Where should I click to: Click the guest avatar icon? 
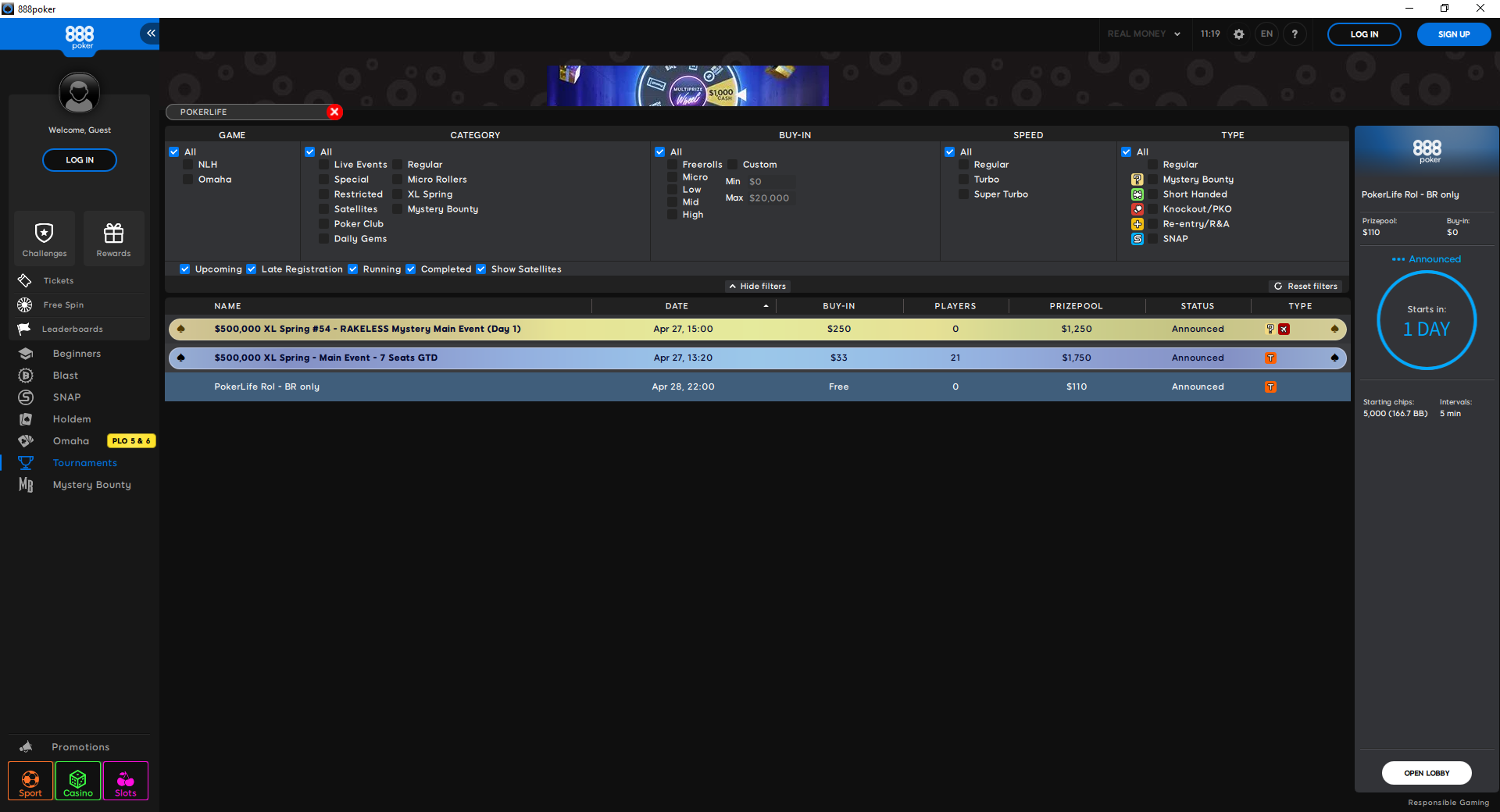coord(79,93)
